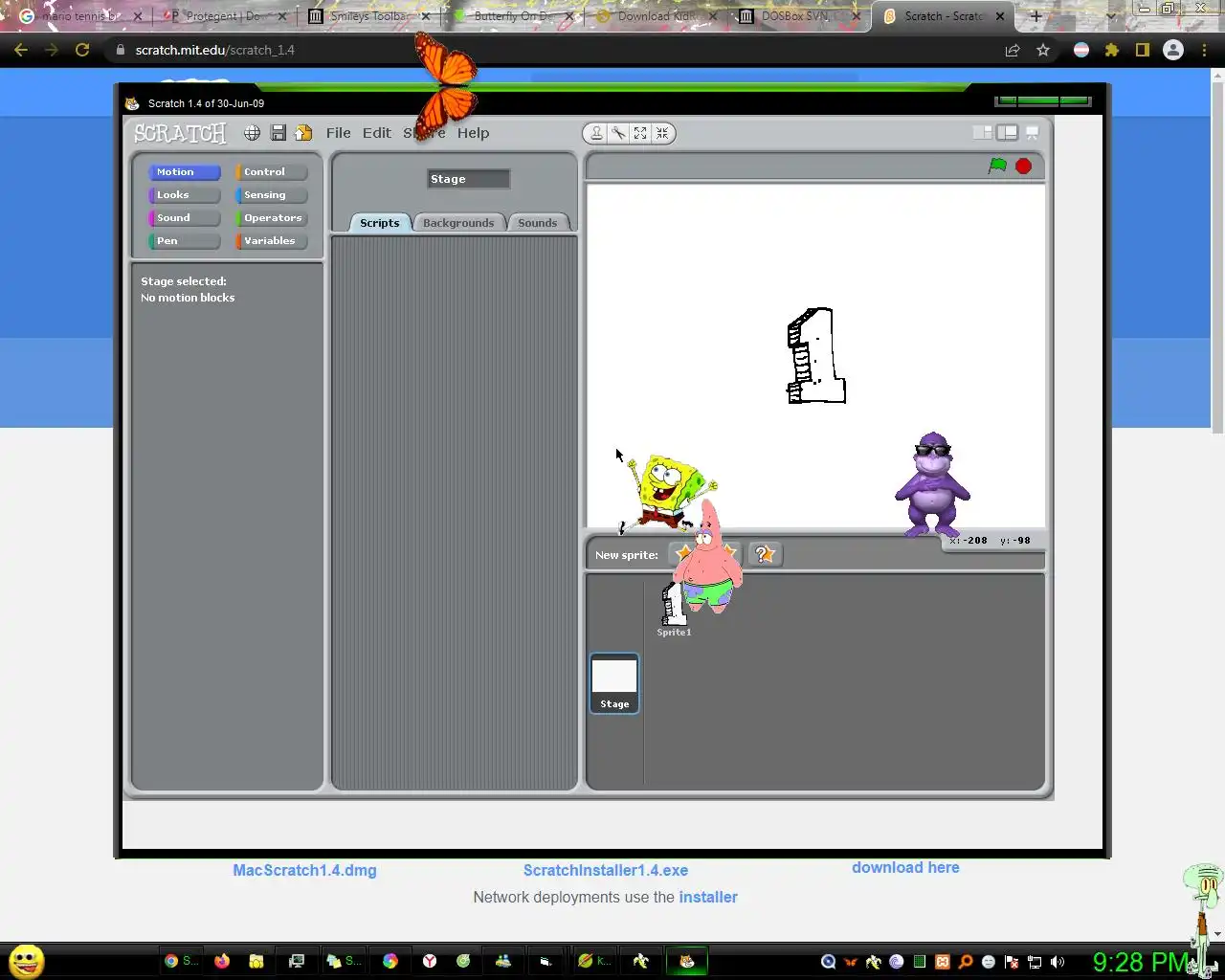Switch to the Smileys Toolbar browser tab

click(368, 16)
